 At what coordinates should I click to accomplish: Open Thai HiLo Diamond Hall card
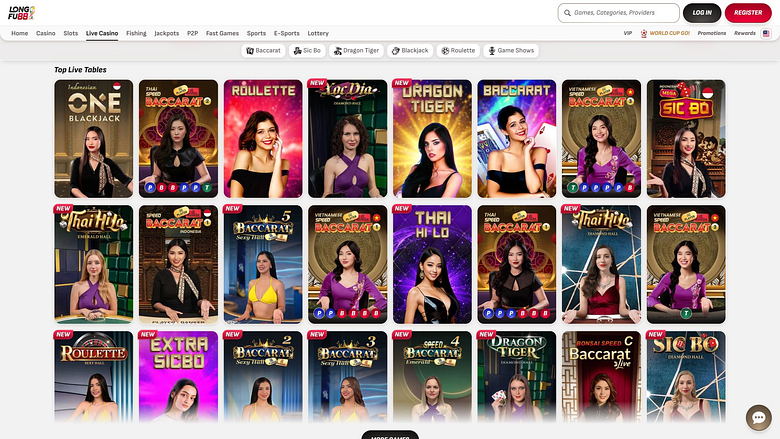click(x=601, y=264)
